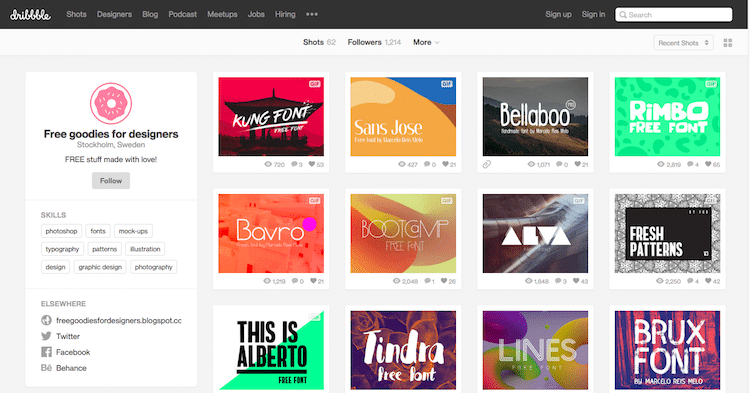750x393 pixels.
Task: Click the heart like icon under Kung Font
Action: [312, 164]
